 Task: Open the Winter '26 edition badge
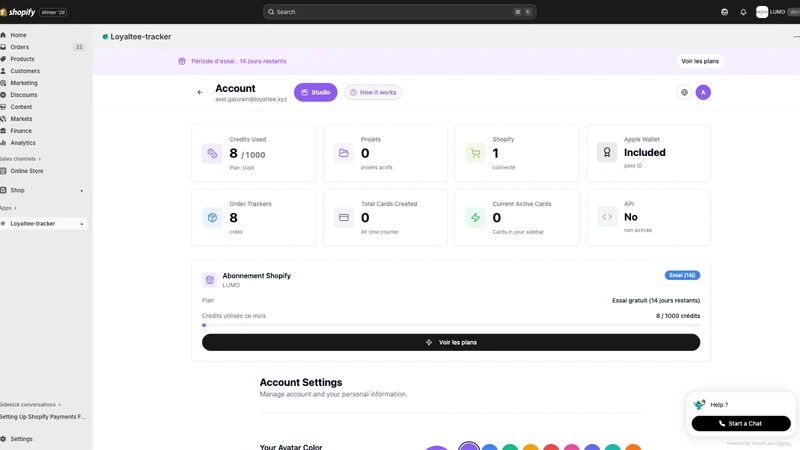click(53, 12)
